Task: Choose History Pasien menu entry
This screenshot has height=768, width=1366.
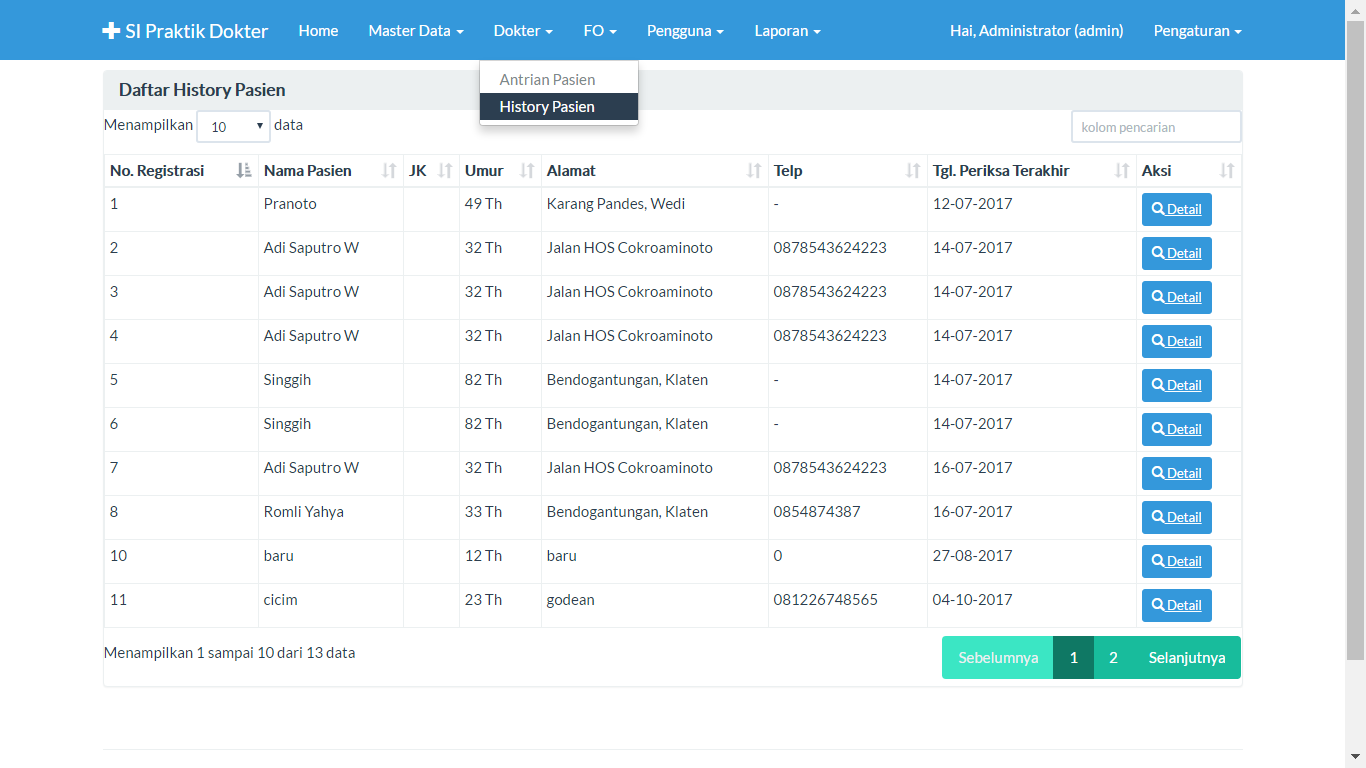Action: (547, 107)
